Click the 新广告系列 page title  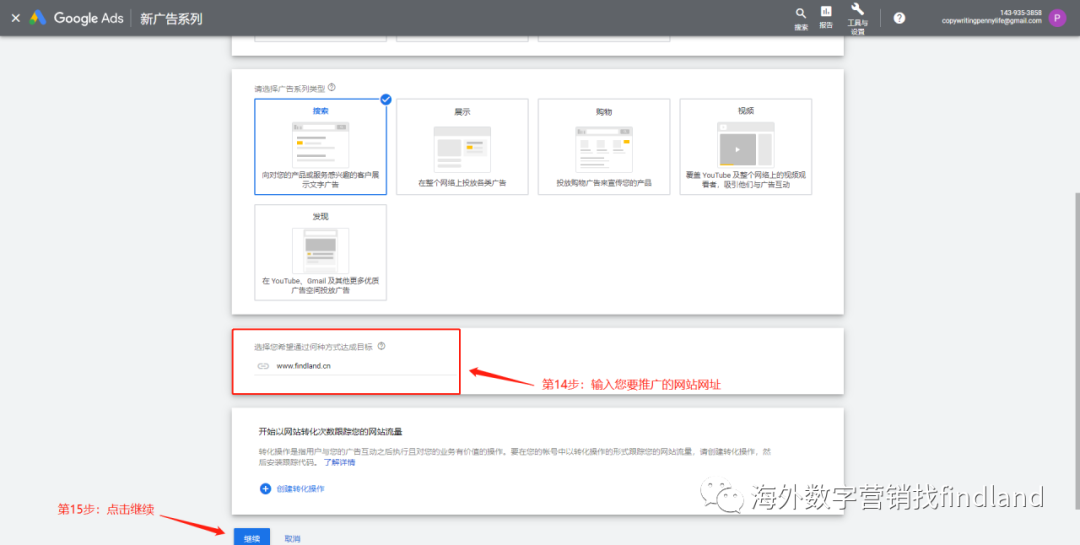[x=171, y=19]
